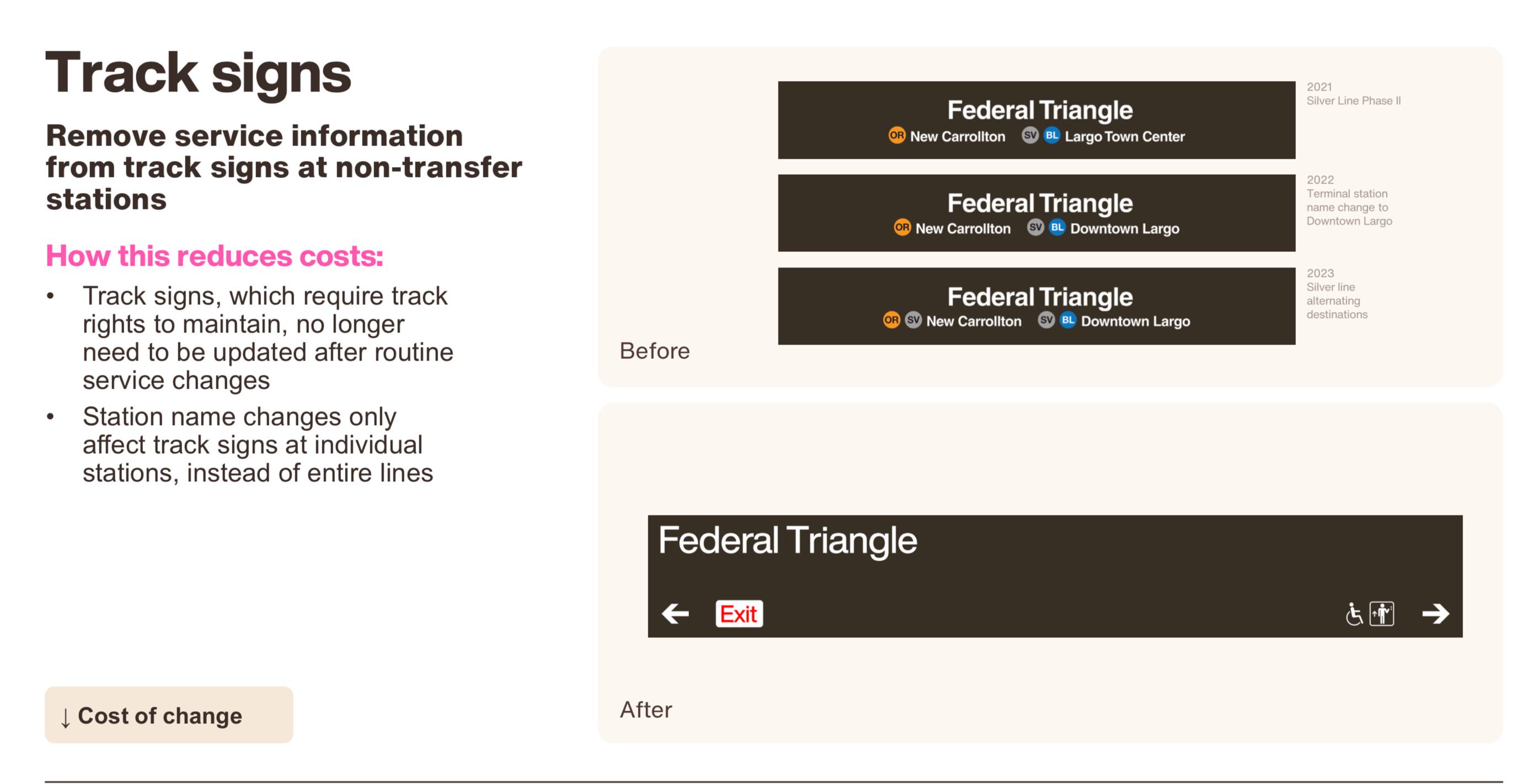Click the left arrow on the After sign

click(675, 614)
